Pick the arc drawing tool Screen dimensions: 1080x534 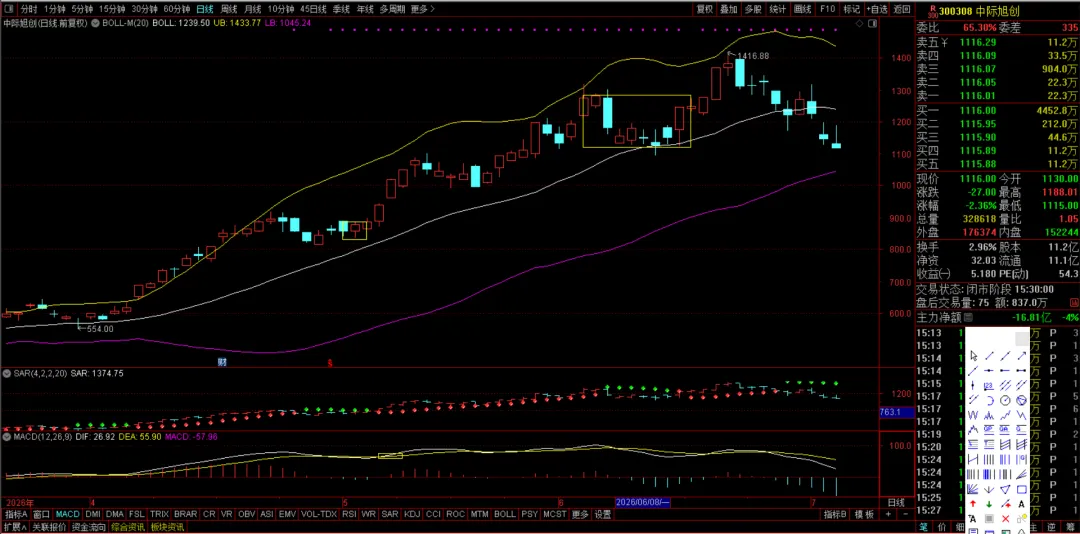tap(989, 400)
